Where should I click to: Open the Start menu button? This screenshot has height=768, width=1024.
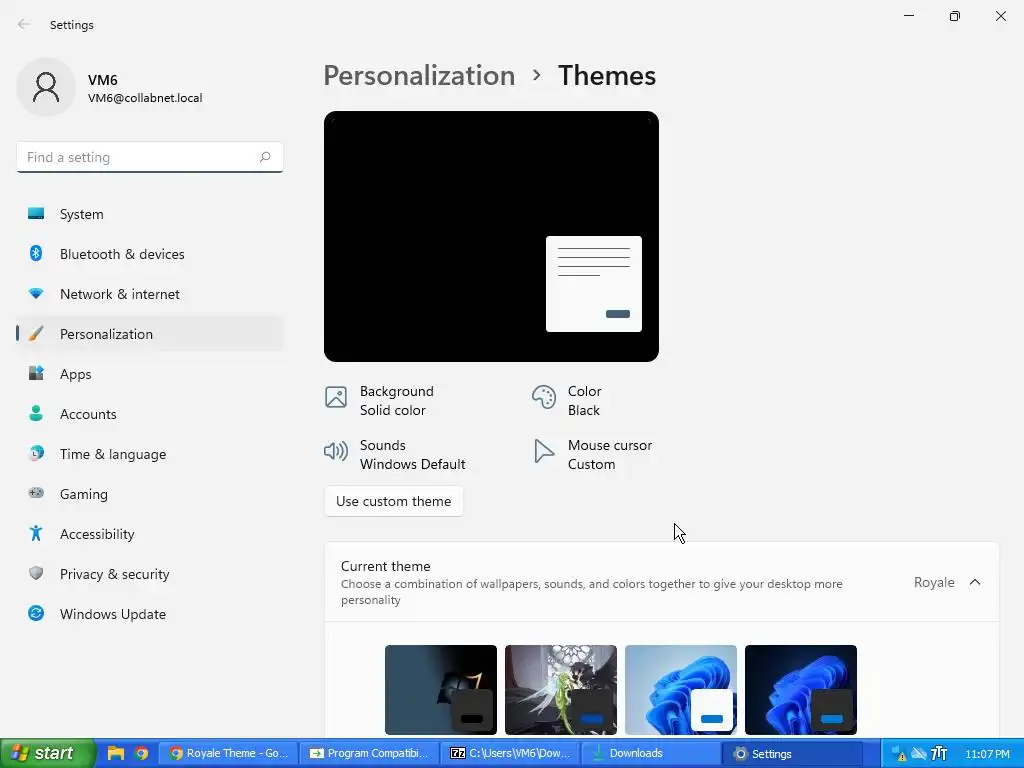click(48, 753)
